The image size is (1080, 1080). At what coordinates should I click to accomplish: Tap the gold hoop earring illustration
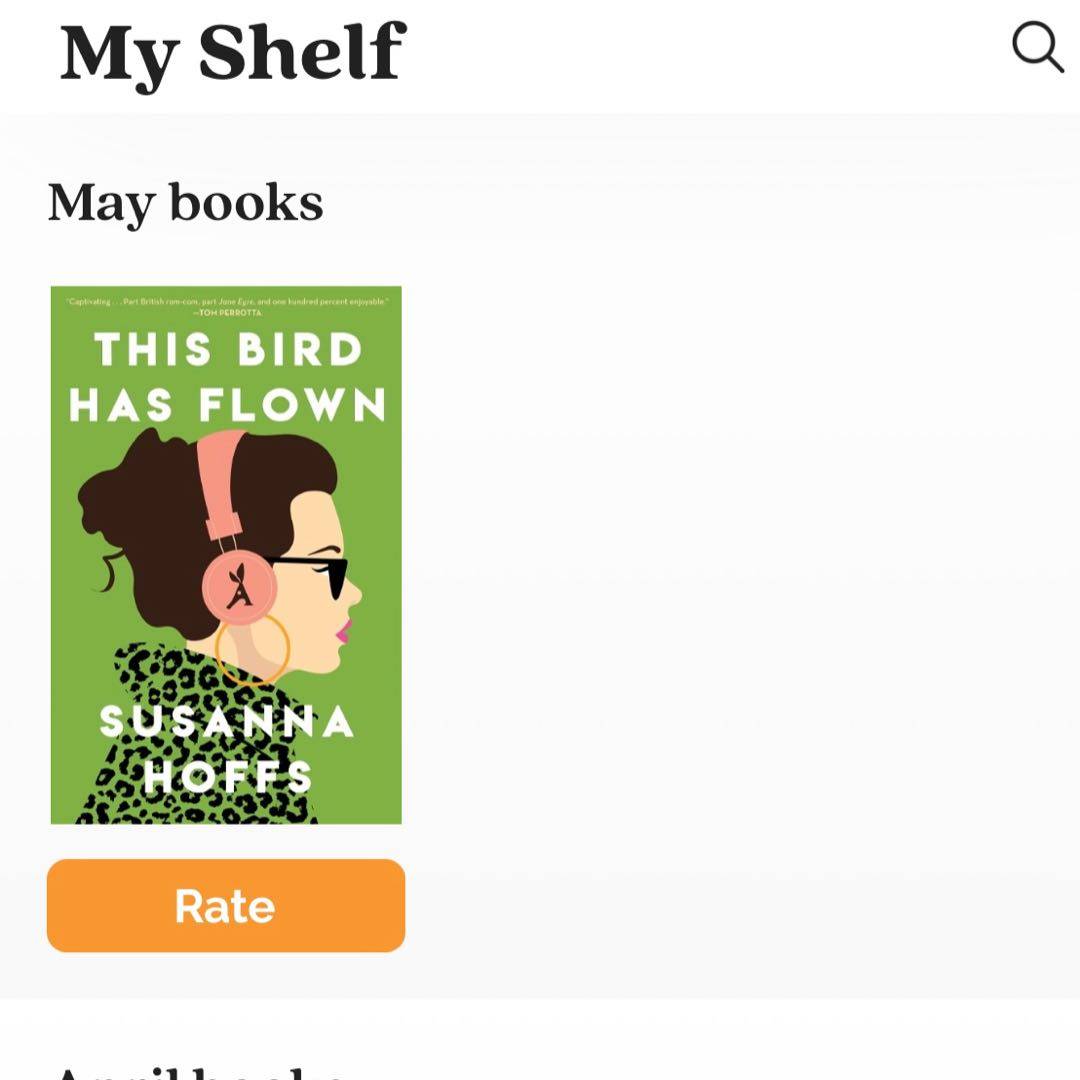pos(252,650)
